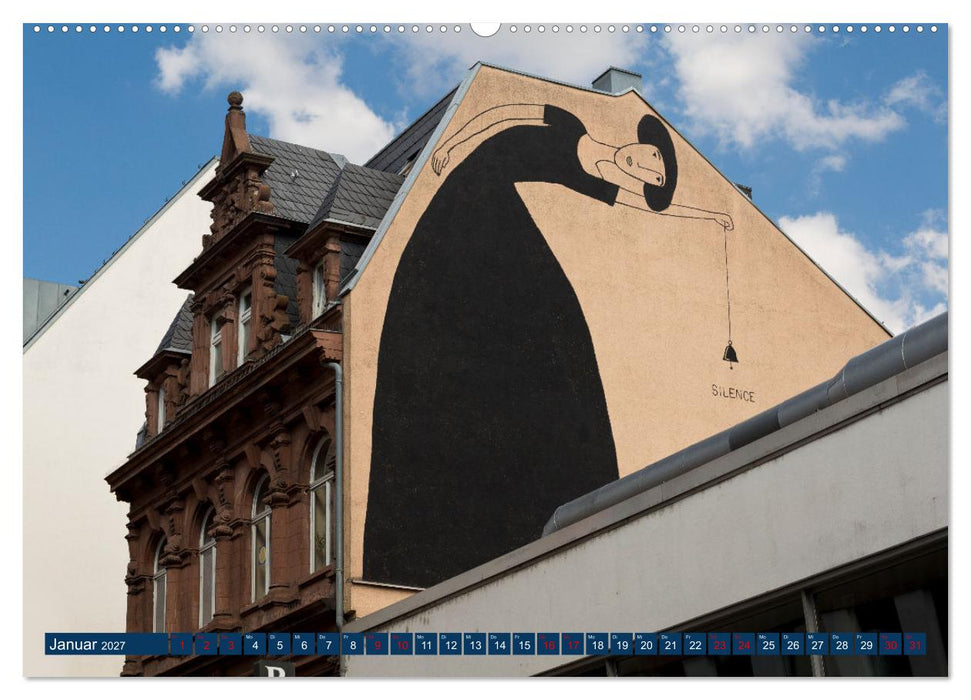Select date cell 20 in calendar strip

[x=647, y=644]
